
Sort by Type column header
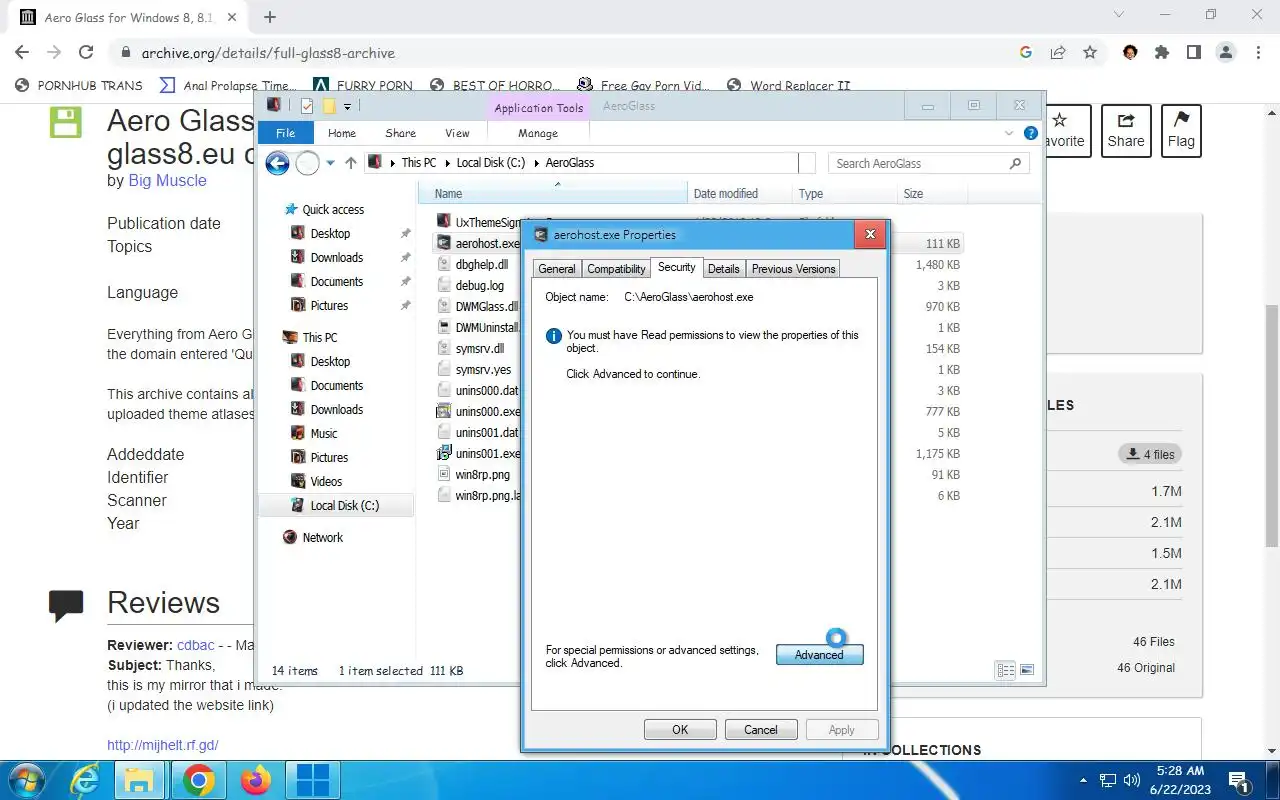pos(844,193)
